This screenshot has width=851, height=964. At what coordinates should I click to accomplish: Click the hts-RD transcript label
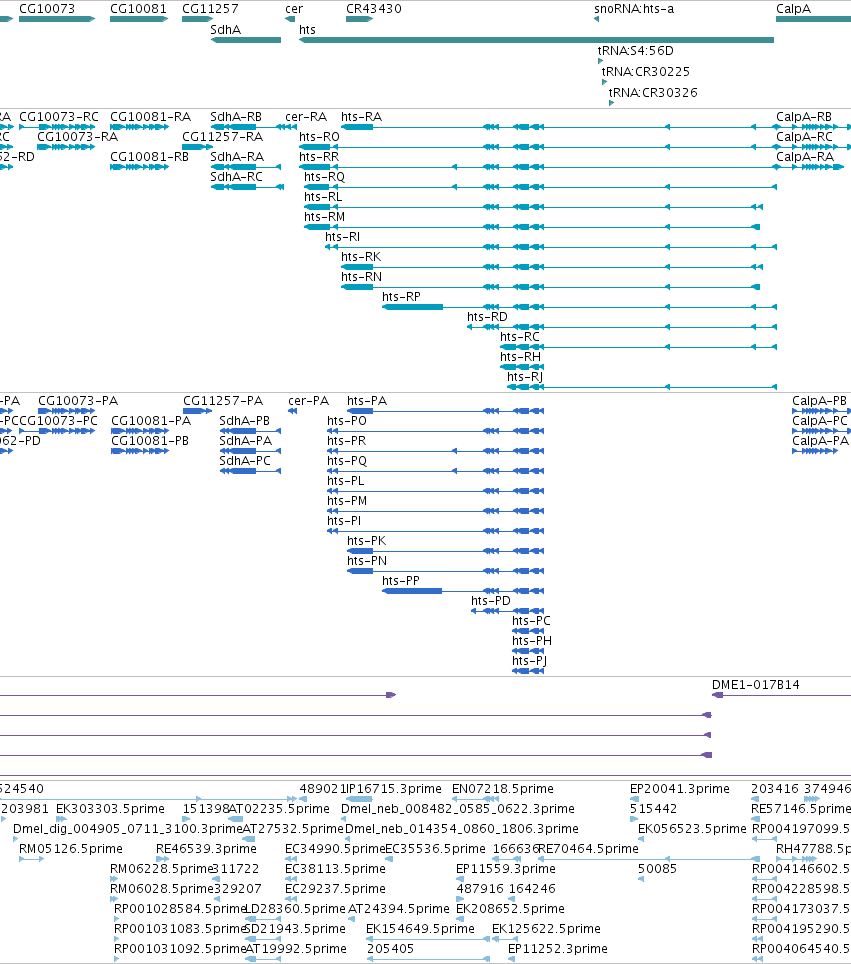(x=488, y=317)
